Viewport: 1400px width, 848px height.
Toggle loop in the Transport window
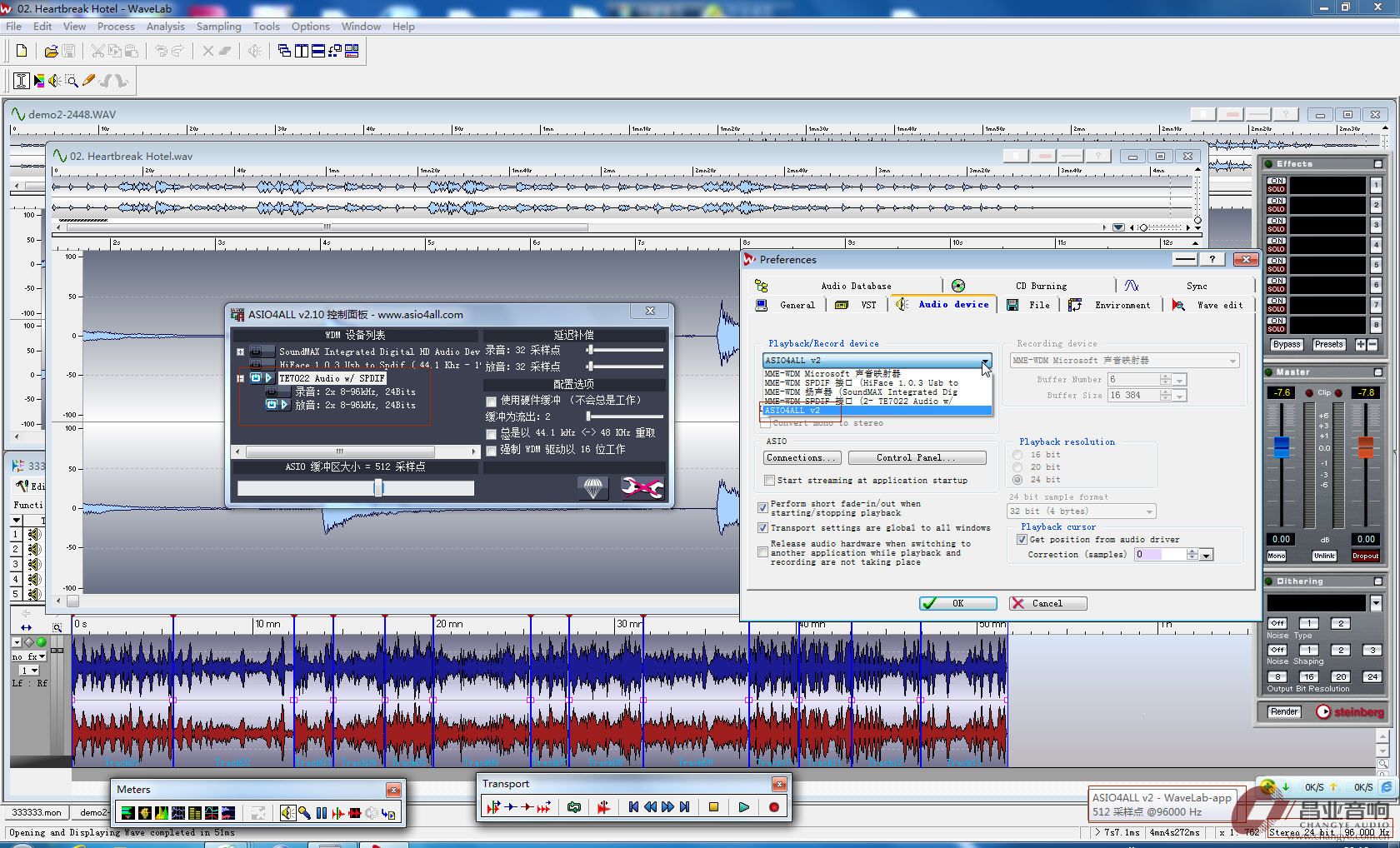pyautogui.click(x=573, y=806)
